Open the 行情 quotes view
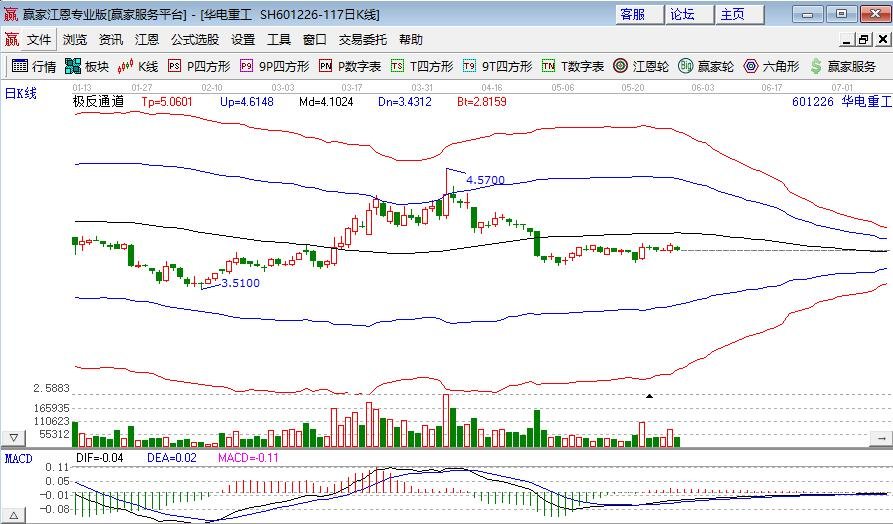 pyautogui.click(x=34, y=67)
